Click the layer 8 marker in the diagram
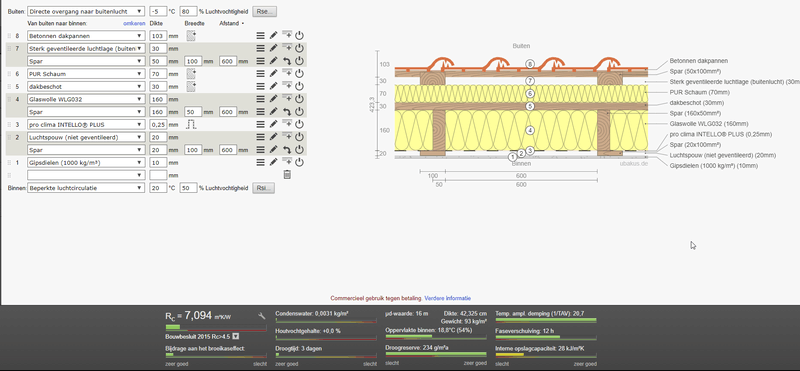Image resolution: width=800 pixels, height=371 pixels. (x=531, y=64)
